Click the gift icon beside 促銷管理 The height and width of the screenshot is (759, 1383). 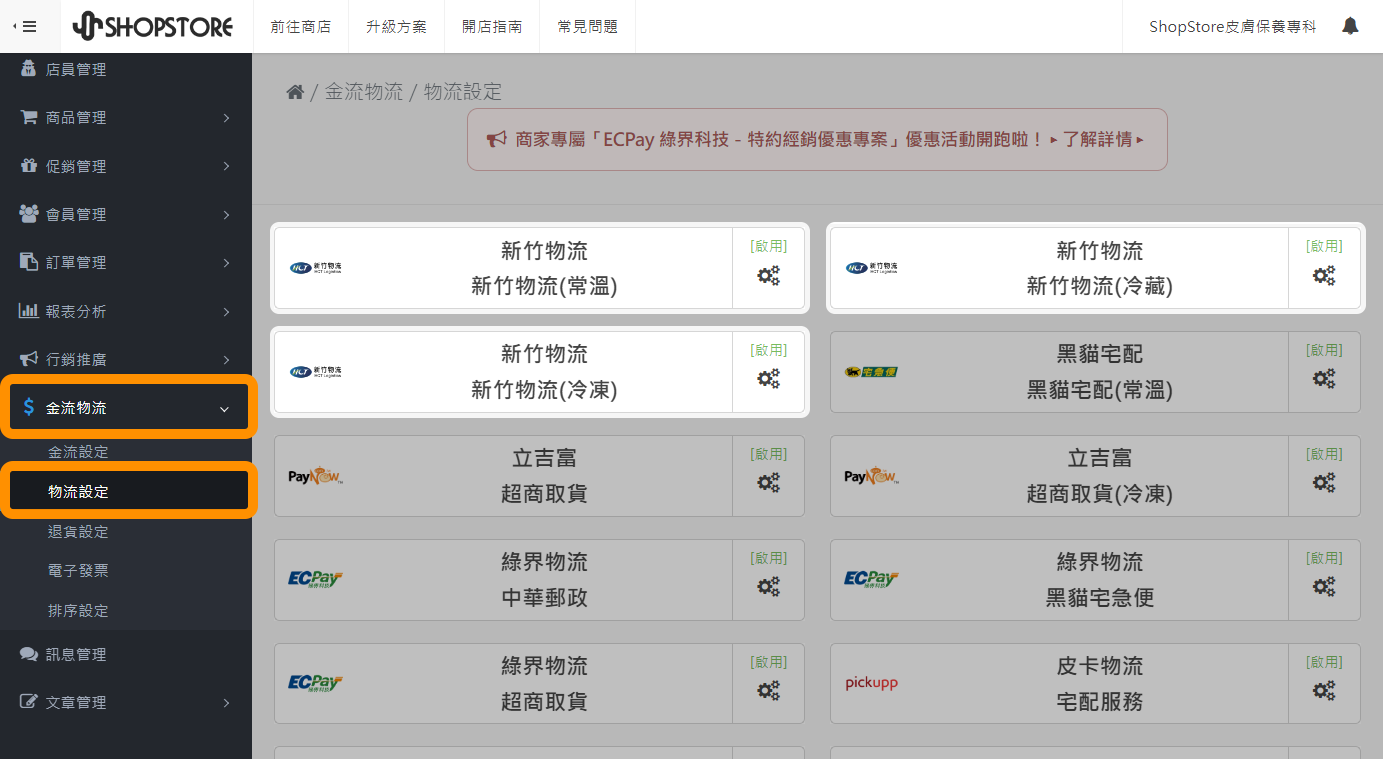[29, 166]
